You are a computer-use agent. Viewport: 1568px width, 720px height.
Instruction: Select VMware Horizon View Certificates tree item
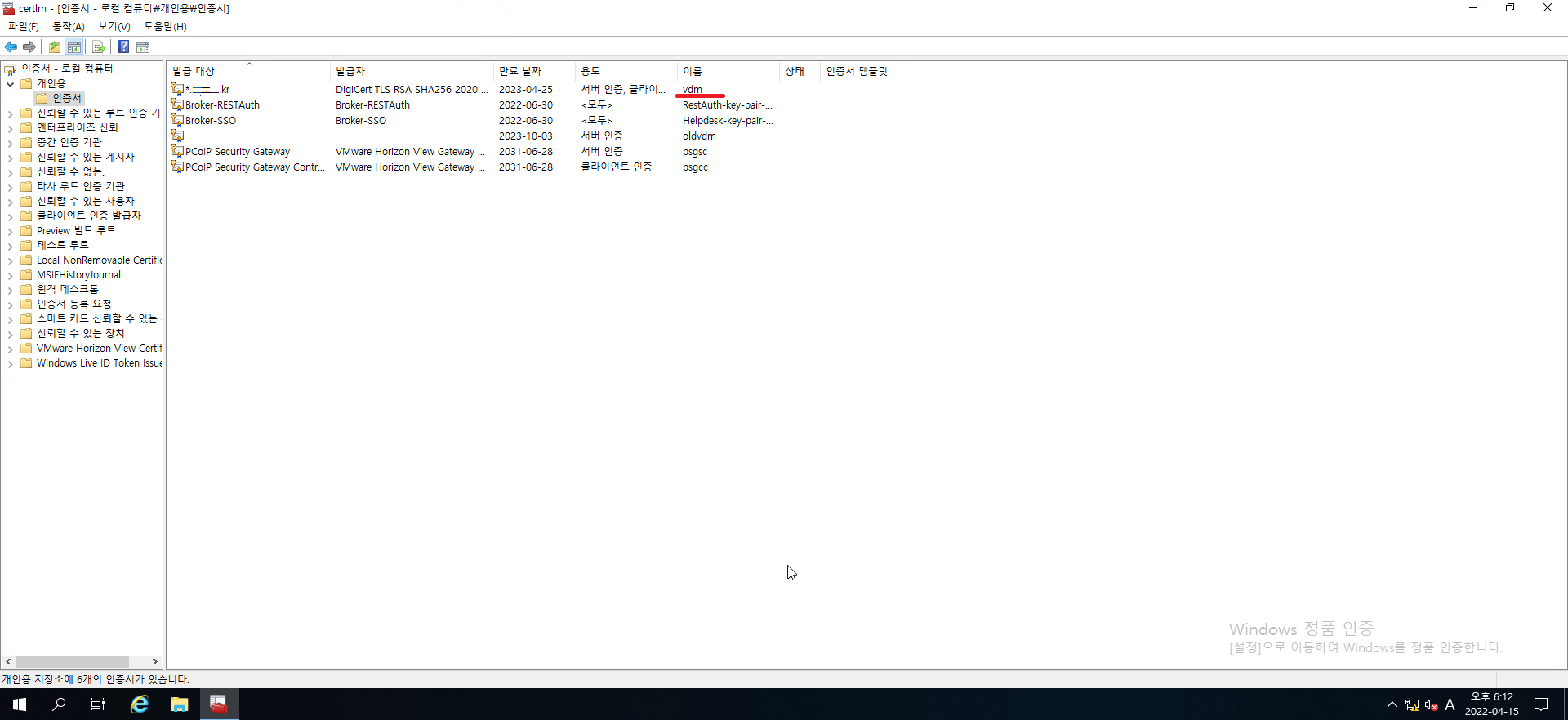[x=99, y=348]
